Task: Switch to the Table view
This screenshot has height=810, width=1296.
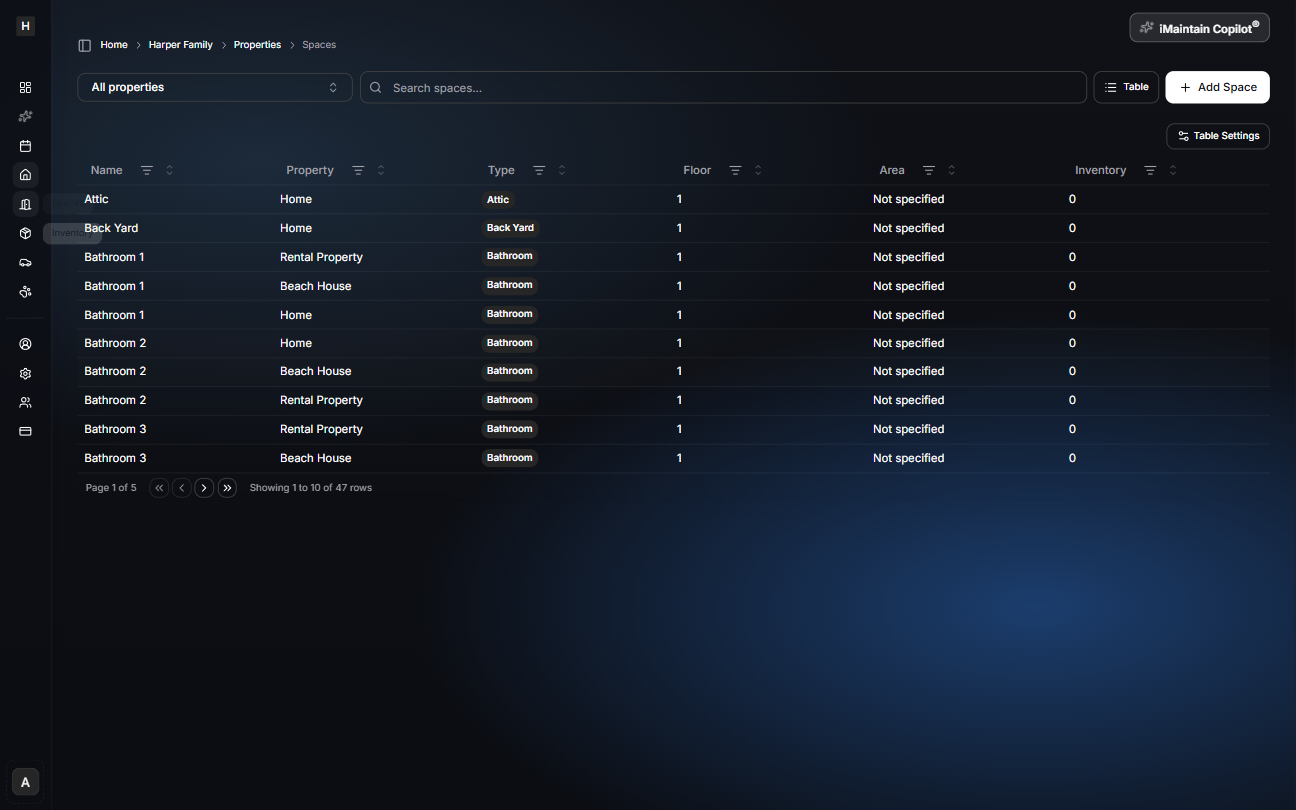Action: (1126, 87)
